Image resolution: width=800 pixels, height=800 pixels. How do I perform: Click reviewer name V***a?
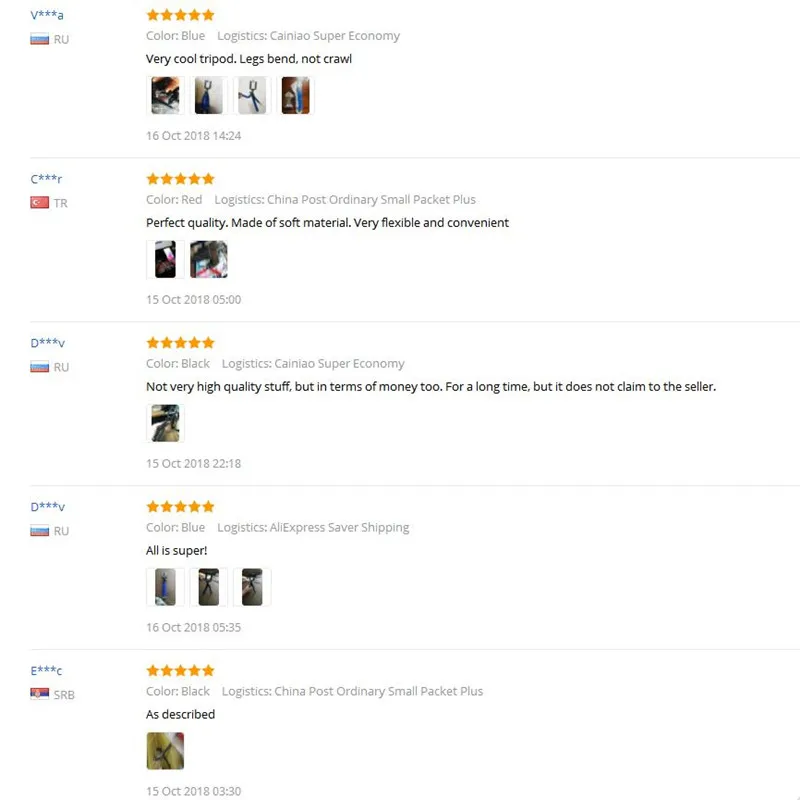pyautogui.click(x=47, y=15)
